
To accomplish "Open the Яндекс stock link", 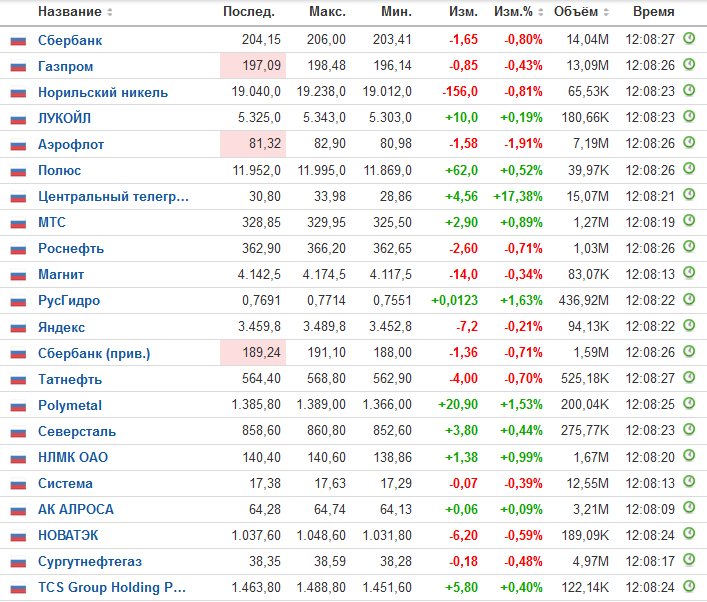I will coord(61,327).
